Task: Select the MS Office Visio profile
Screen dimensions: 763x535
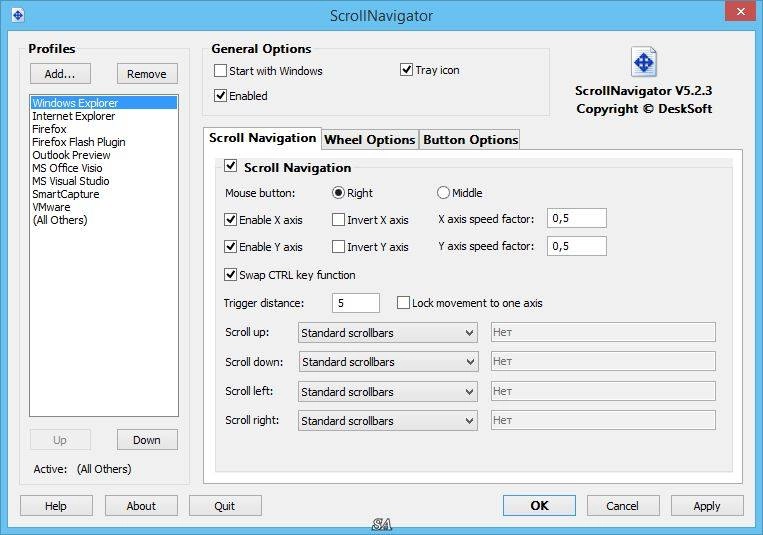Action: click(104, 168)
